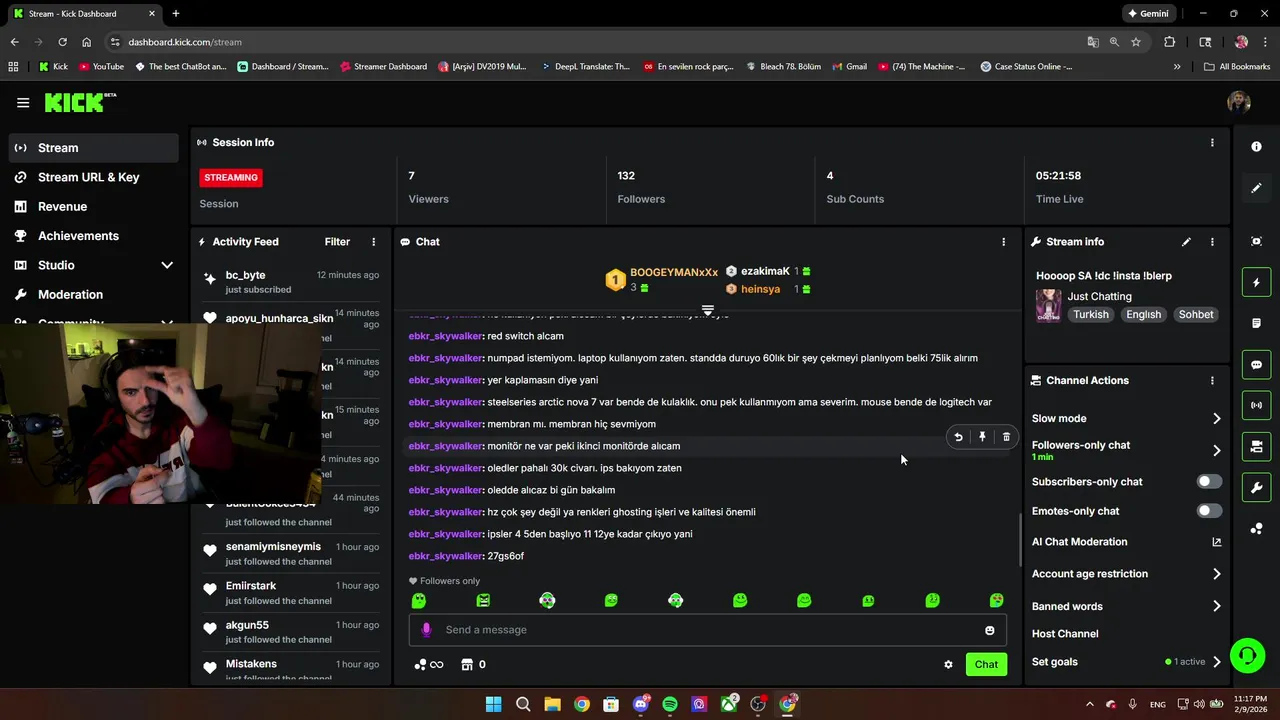Open Spotify from the taskbar

tap(670, 704)
